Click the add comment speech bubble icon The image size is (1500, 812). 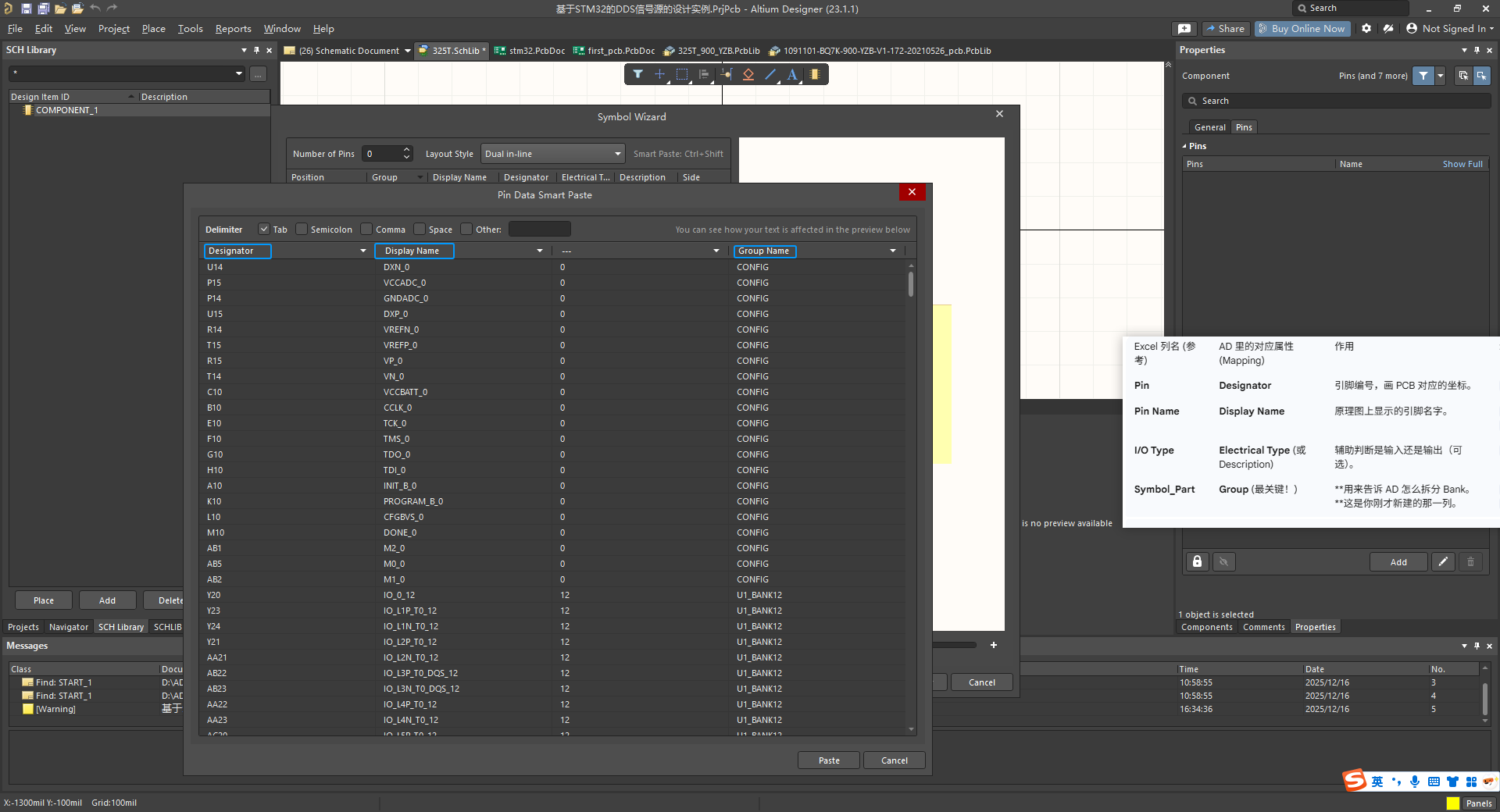coord(1184,28)
